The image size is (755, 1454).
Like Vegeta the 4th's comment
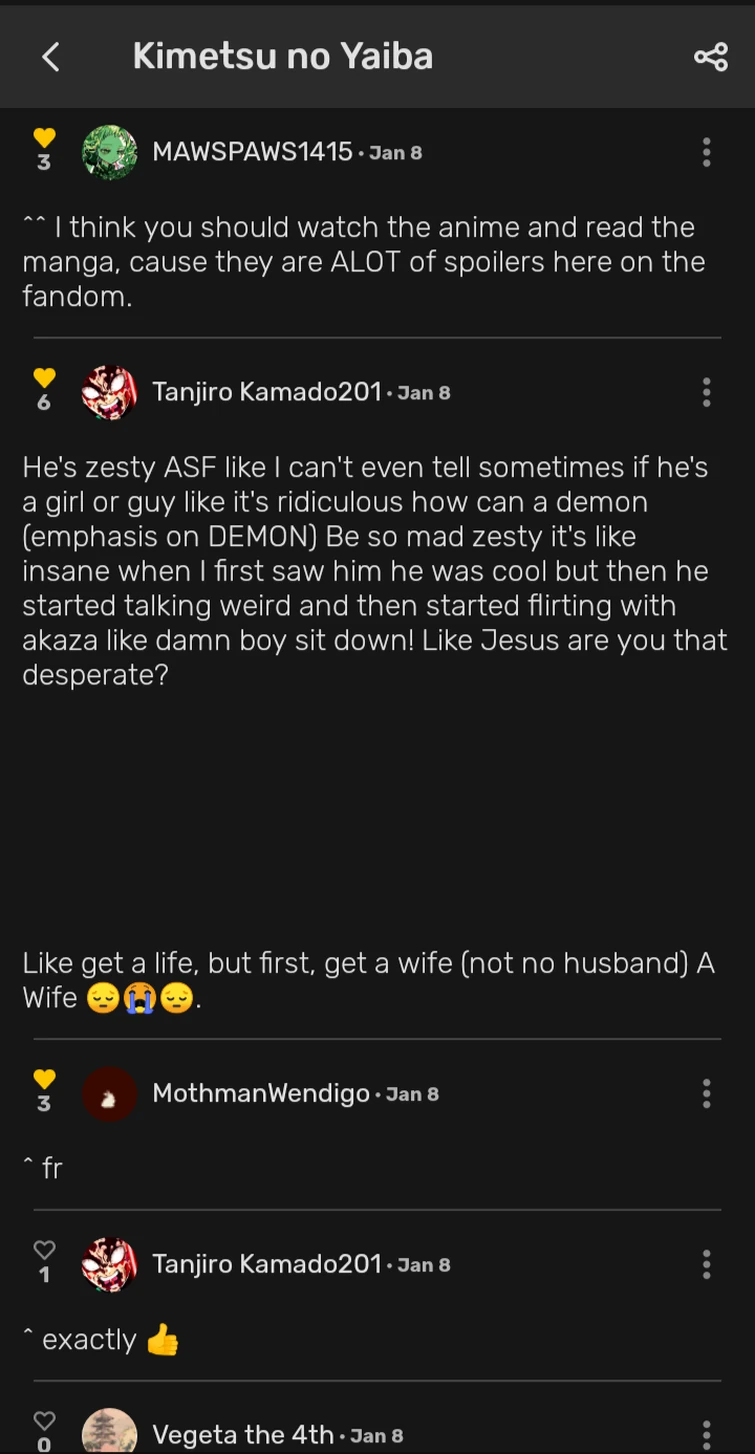(x=44, y=1421)
